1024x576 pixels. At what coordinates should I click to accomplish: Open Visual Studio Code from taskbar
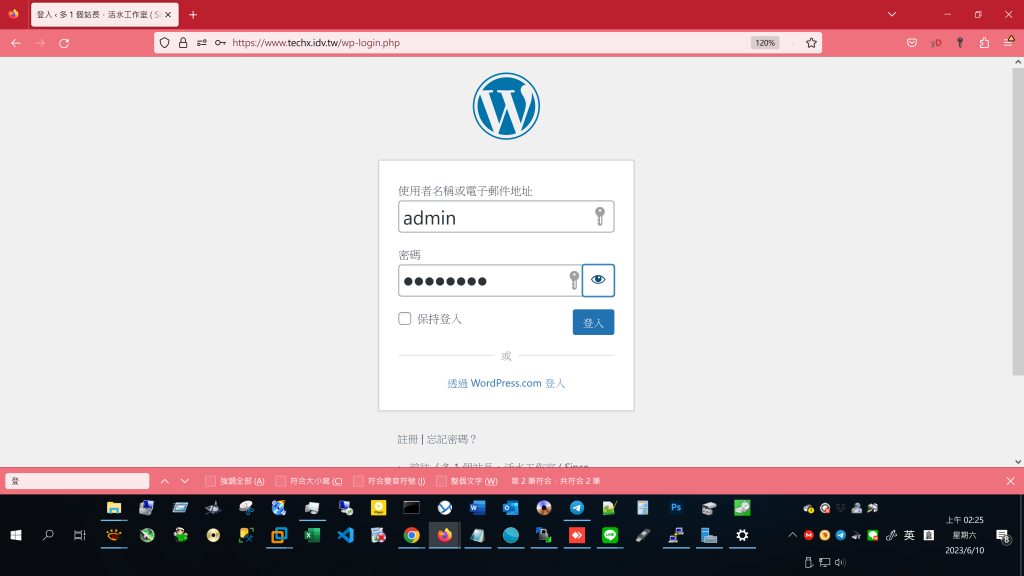coord(345,535)
